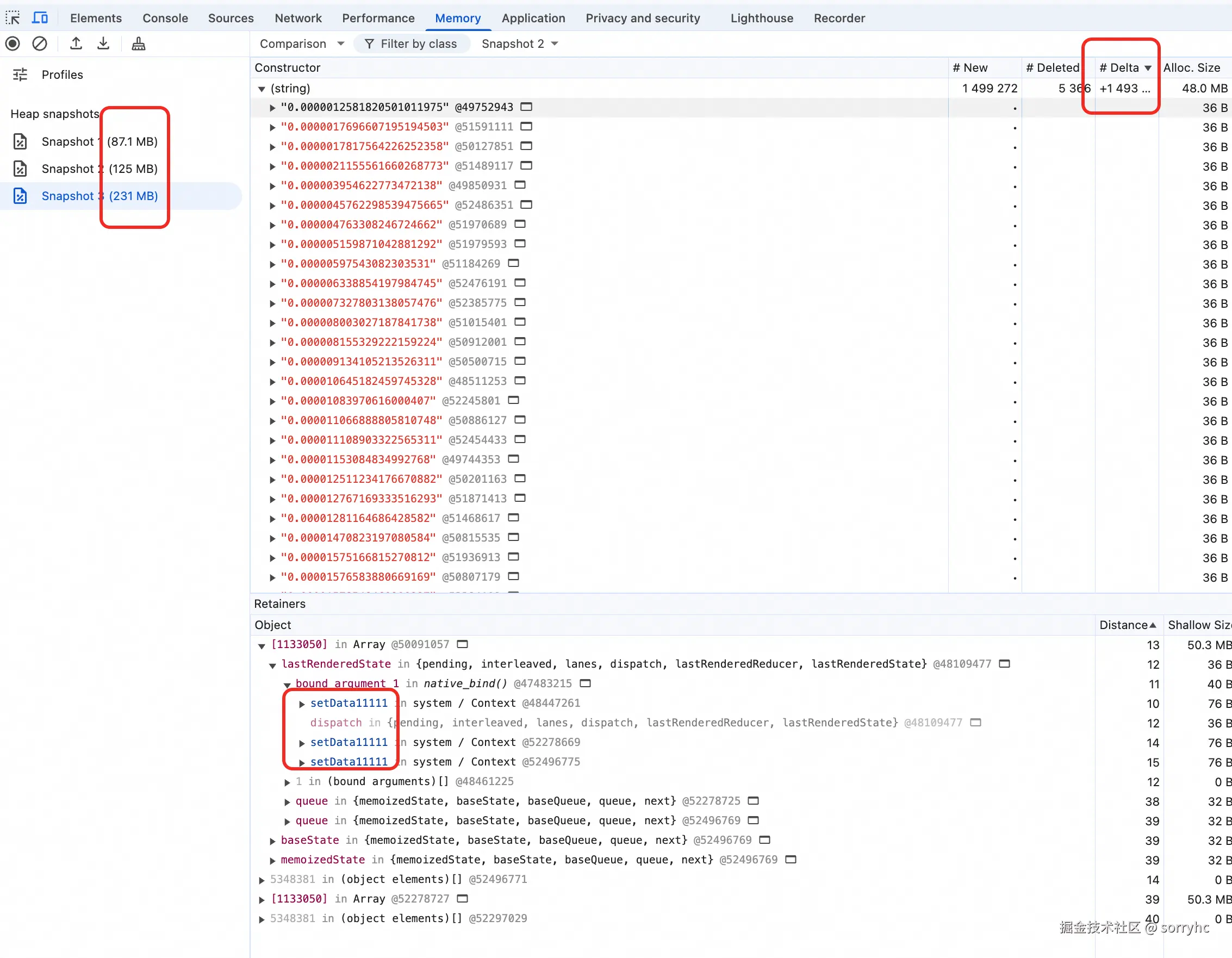Open the Comparison view dropdown
The image size is (1232, 958).
click(x=301, y=43)
